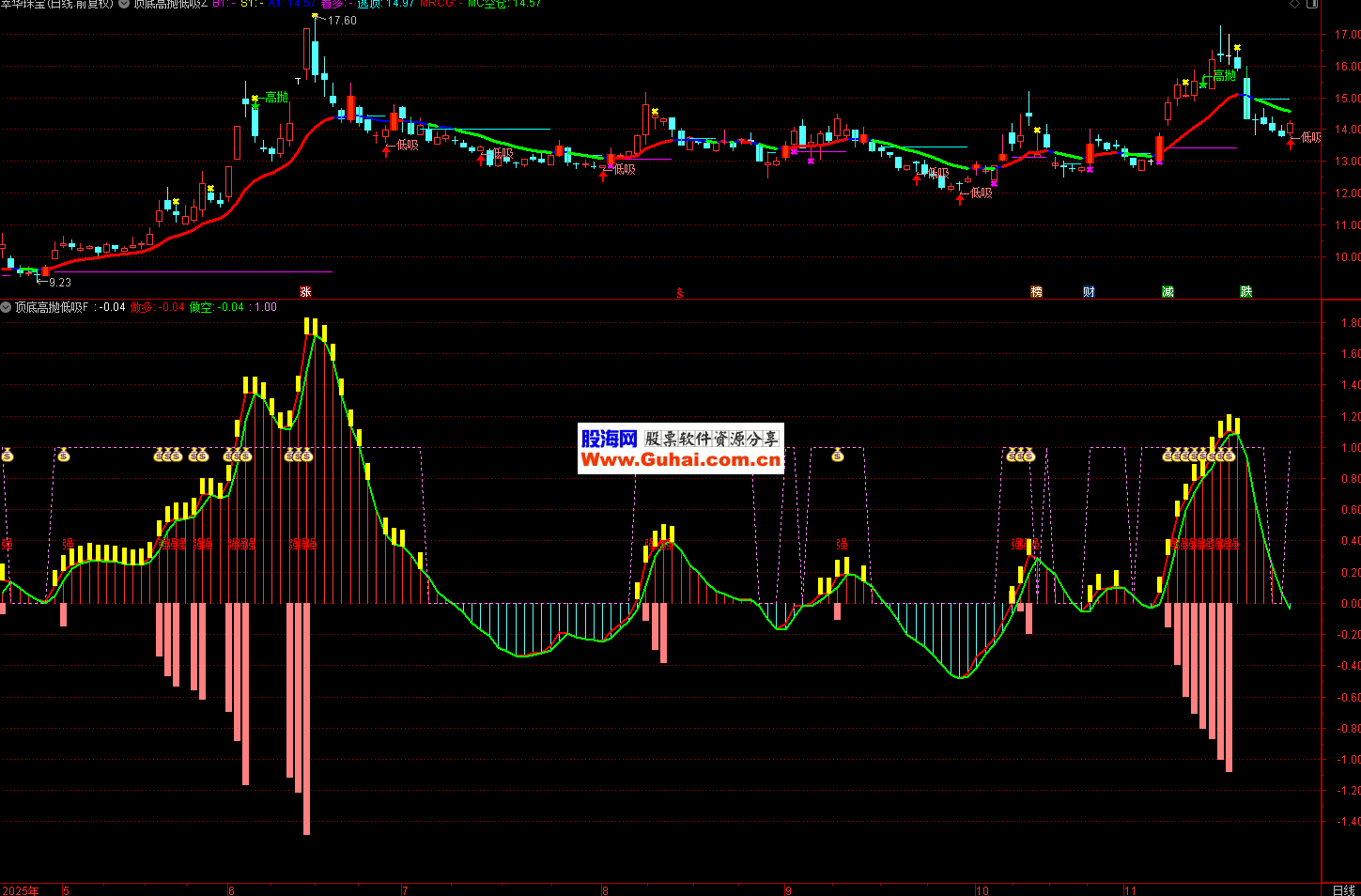Viewport: 1361px width, 896px height.
Task: Click the green 减 event marker icon
Action: click(x=1168, y=292)
